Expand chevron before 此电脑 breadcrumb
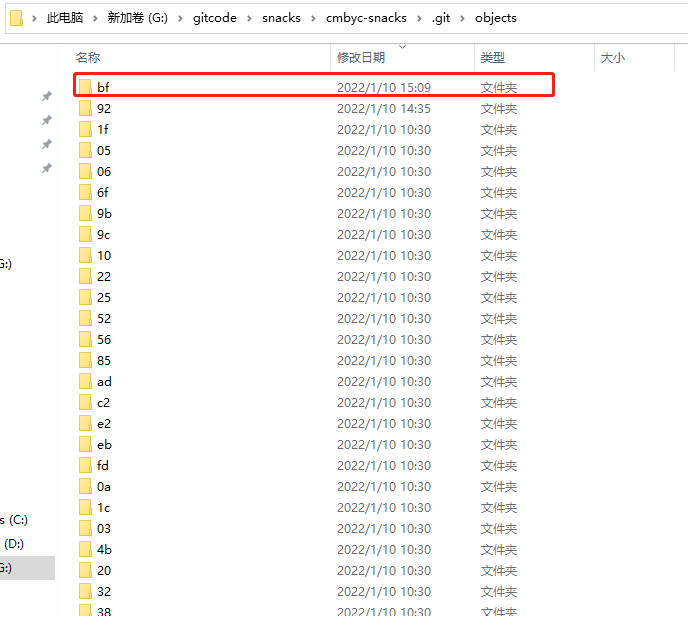This screenshot has height=624, width=688. [x=34, y=18]
